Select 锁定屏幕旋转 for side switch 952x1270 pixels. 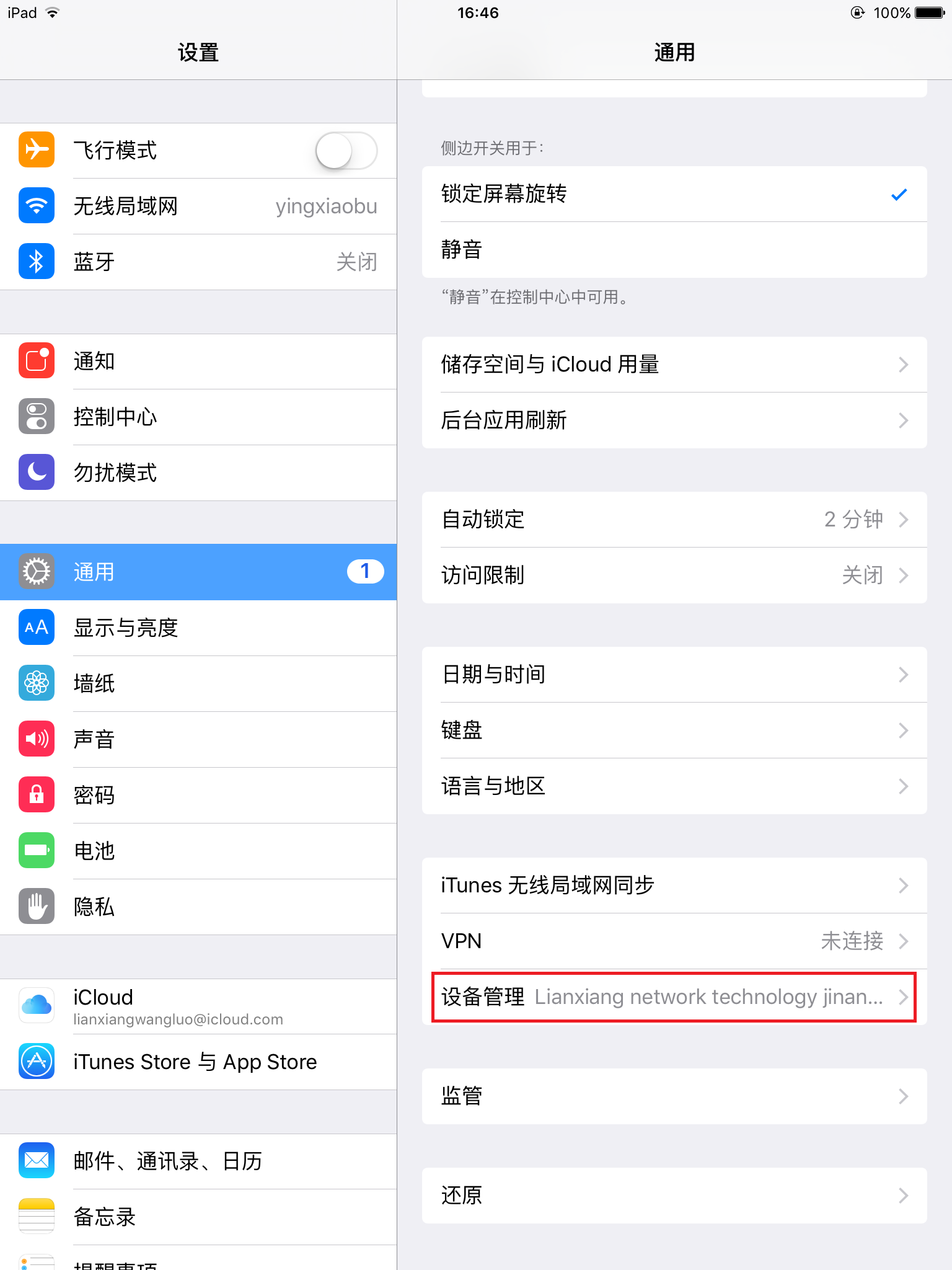click(x=674, y=194)
